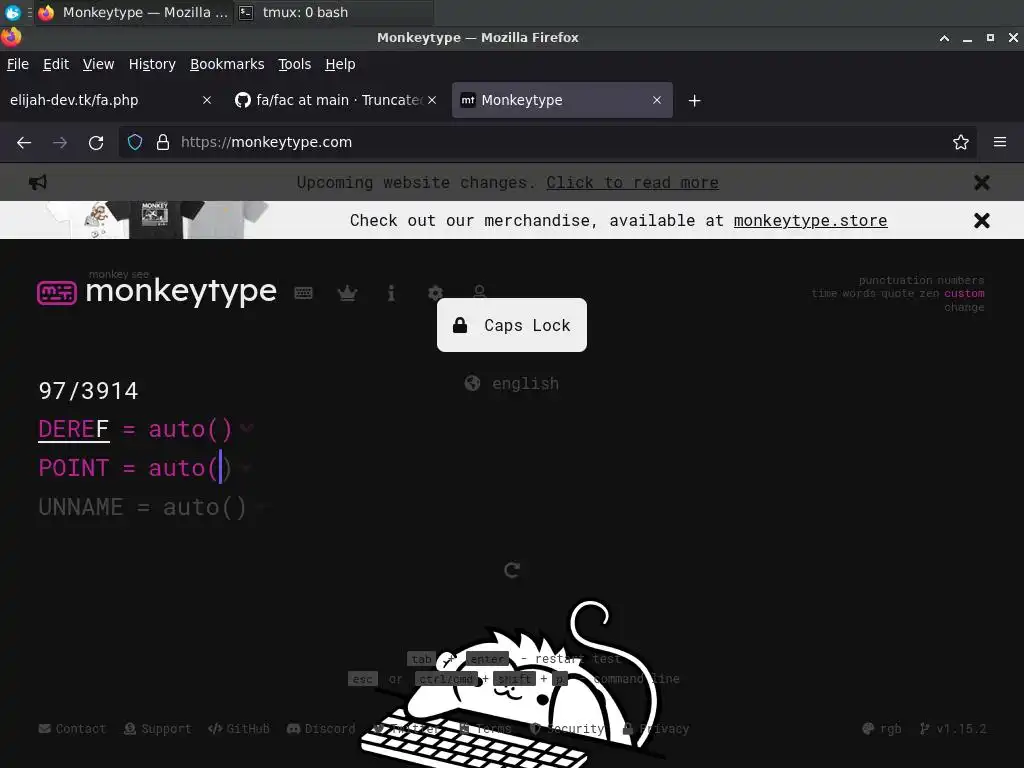Go back with the Firefox back arrow
Image resolution: width=1024 pixels, height=768 pixels.
point(24,142)
